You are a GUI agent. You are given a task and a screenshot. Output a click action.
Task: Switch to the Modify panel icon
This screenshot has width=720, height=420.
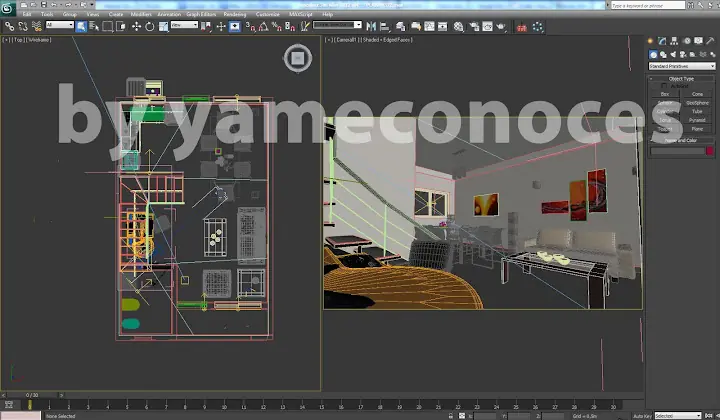(662, 41)
